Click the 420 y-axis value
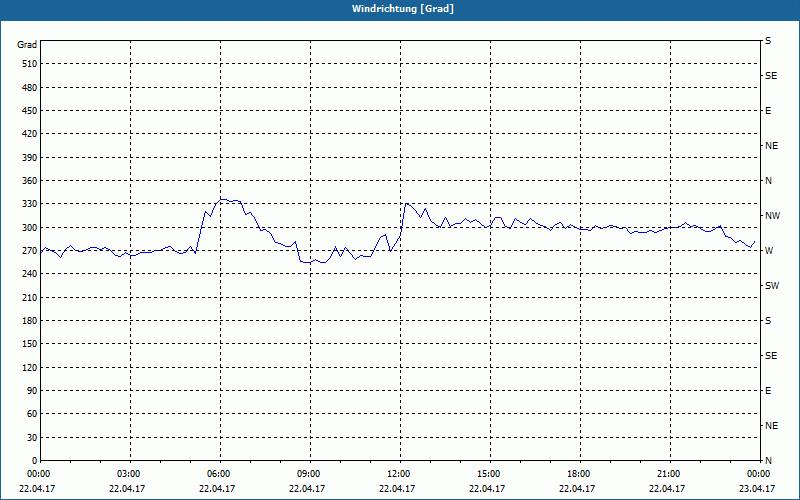The image size is (800, 500). [29, 134]
